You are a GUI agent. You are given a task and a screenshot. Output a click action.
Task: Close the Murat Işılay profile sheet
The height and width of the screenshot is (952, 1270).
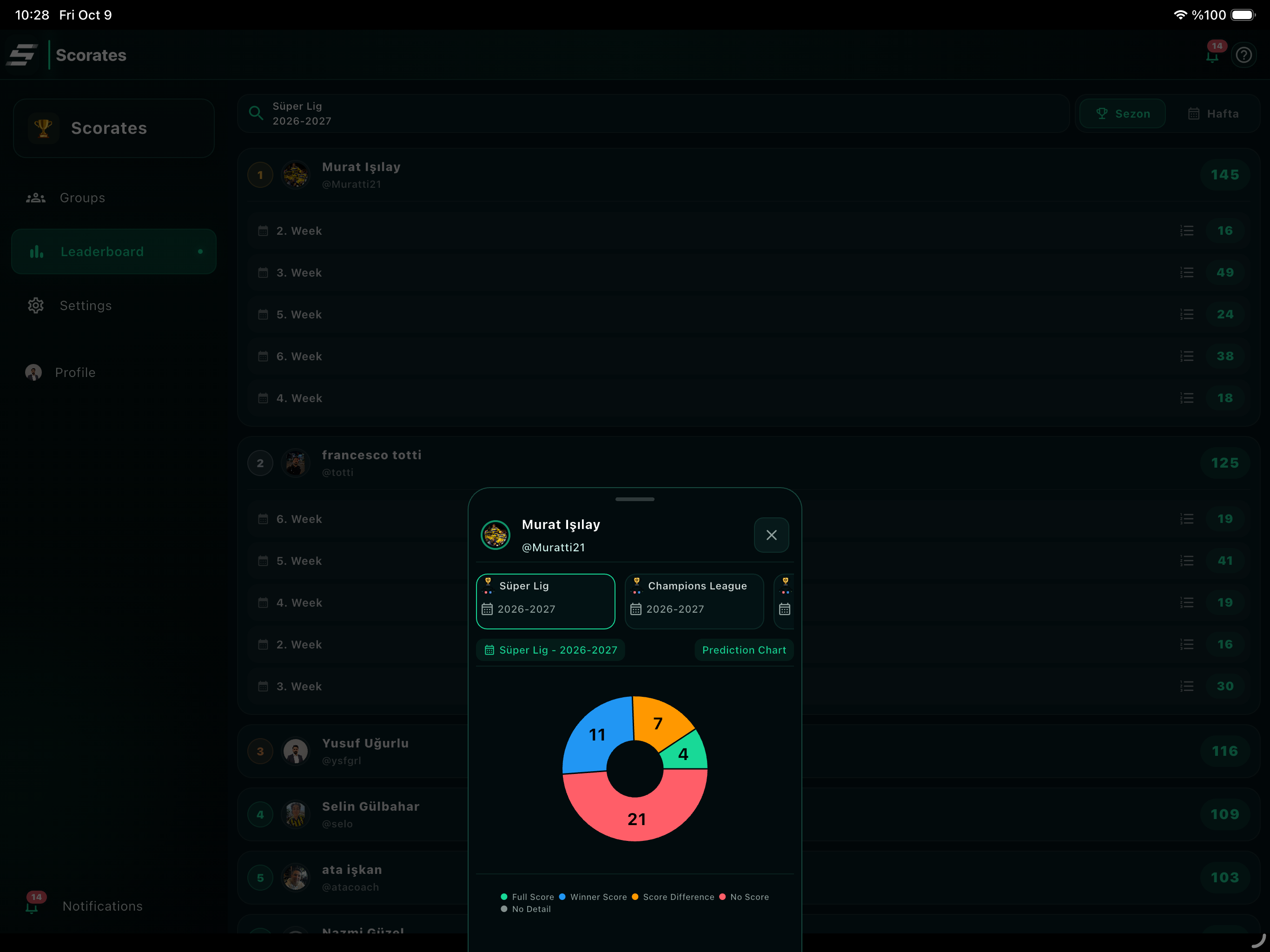coord(771,535)
